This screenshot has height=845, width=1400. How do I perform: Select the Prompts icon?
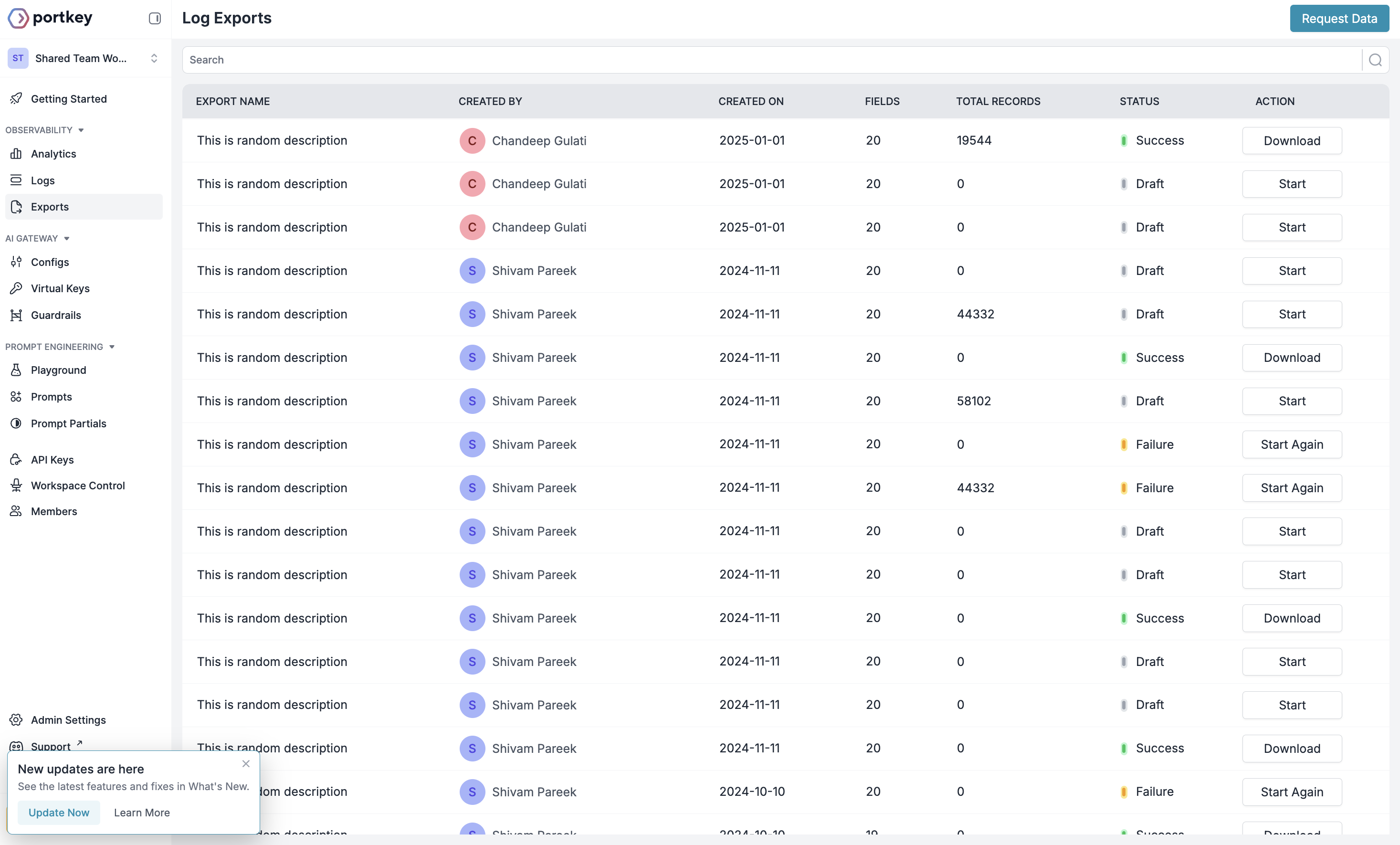[x=17, y=397]
